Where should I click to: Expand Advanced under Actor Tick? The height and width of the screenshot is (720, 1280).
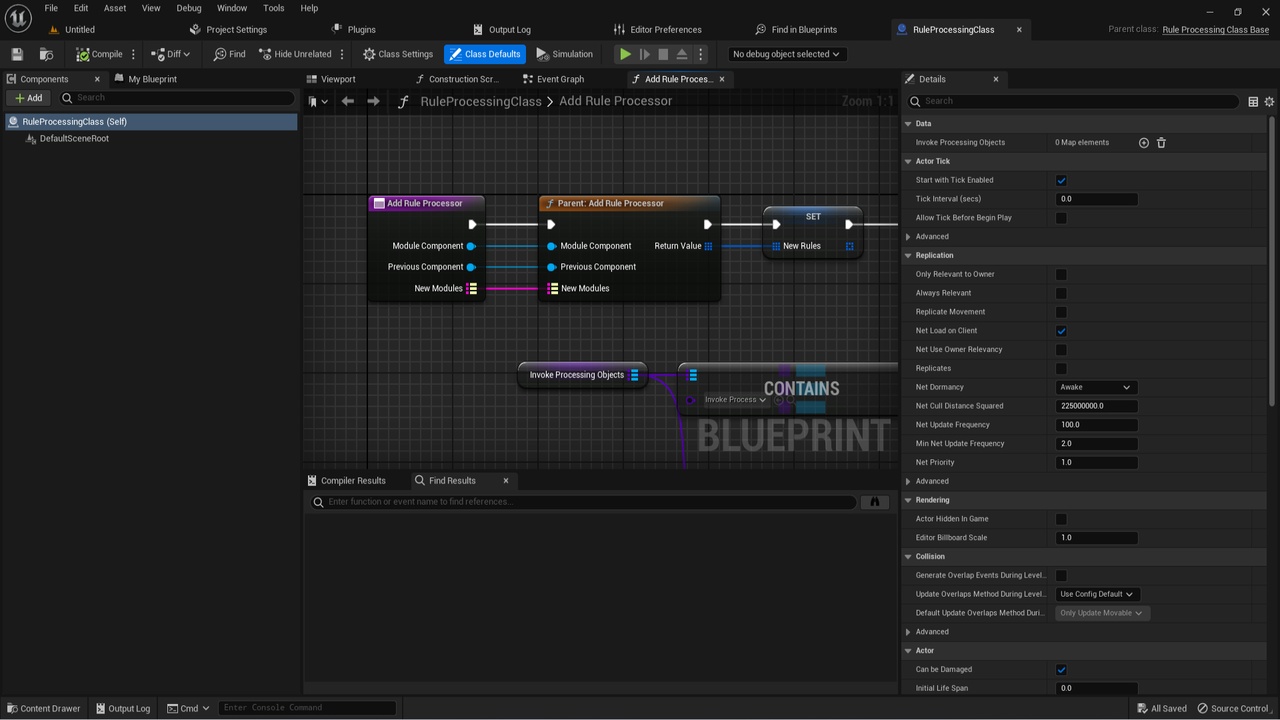pyautogui.click(x=909, y=237)
